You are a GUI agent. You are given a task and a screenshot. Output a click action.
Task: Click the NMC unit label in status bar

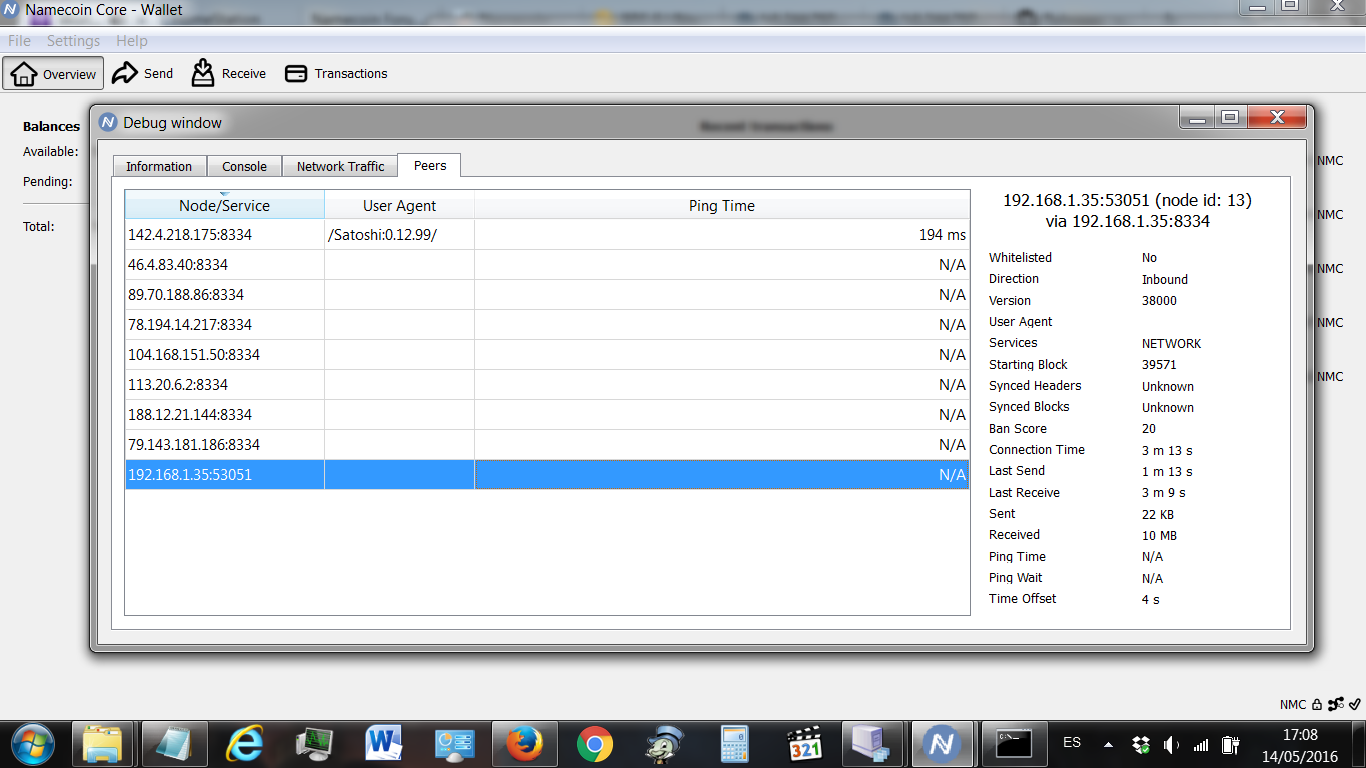pyautogui.click(x=1293, y=704)
